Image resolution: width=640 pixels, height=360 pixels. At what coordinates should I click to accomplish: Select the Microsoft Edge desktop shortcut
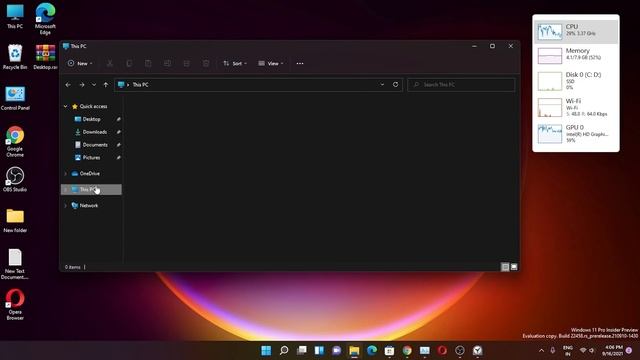pos(45,19)
